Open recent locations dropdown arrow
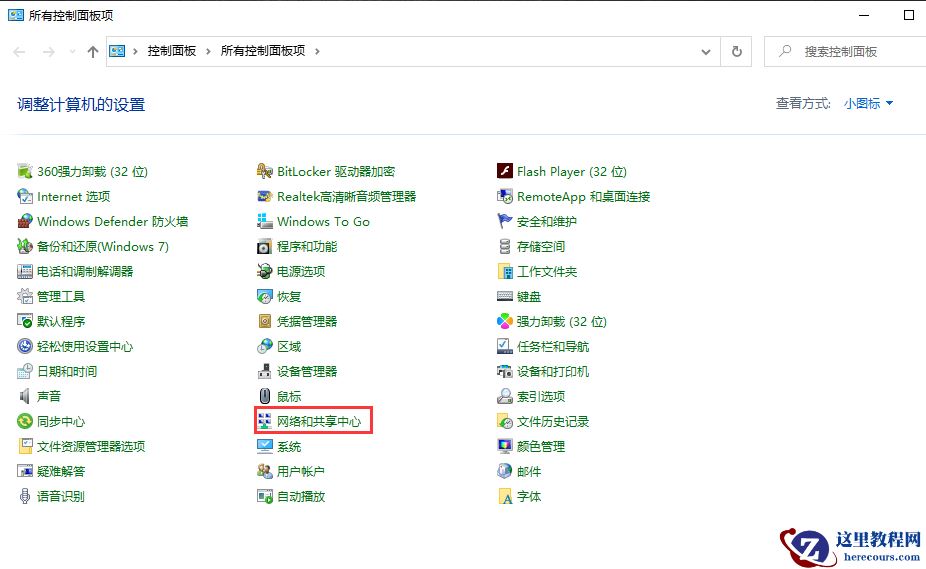This screenshot has height=569, width=926. pyautogui.click(x=72, y=51)
